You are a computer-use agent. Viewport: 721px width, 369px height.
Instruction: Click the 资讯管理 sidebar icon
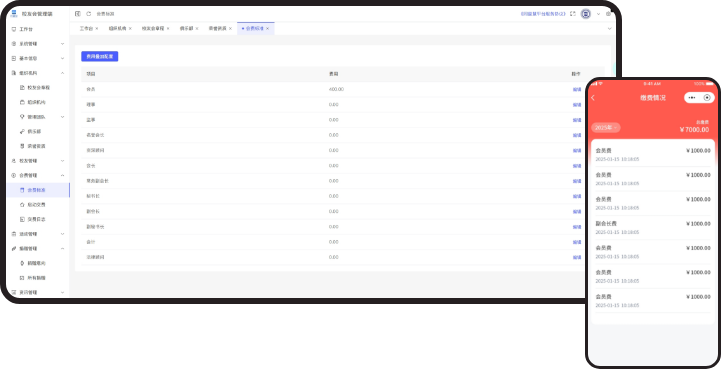click(14, 292)
